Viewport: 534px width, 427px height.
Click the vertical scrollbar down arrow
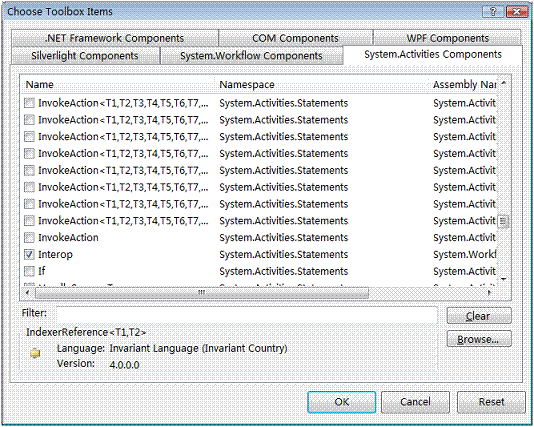coord(504,279)
